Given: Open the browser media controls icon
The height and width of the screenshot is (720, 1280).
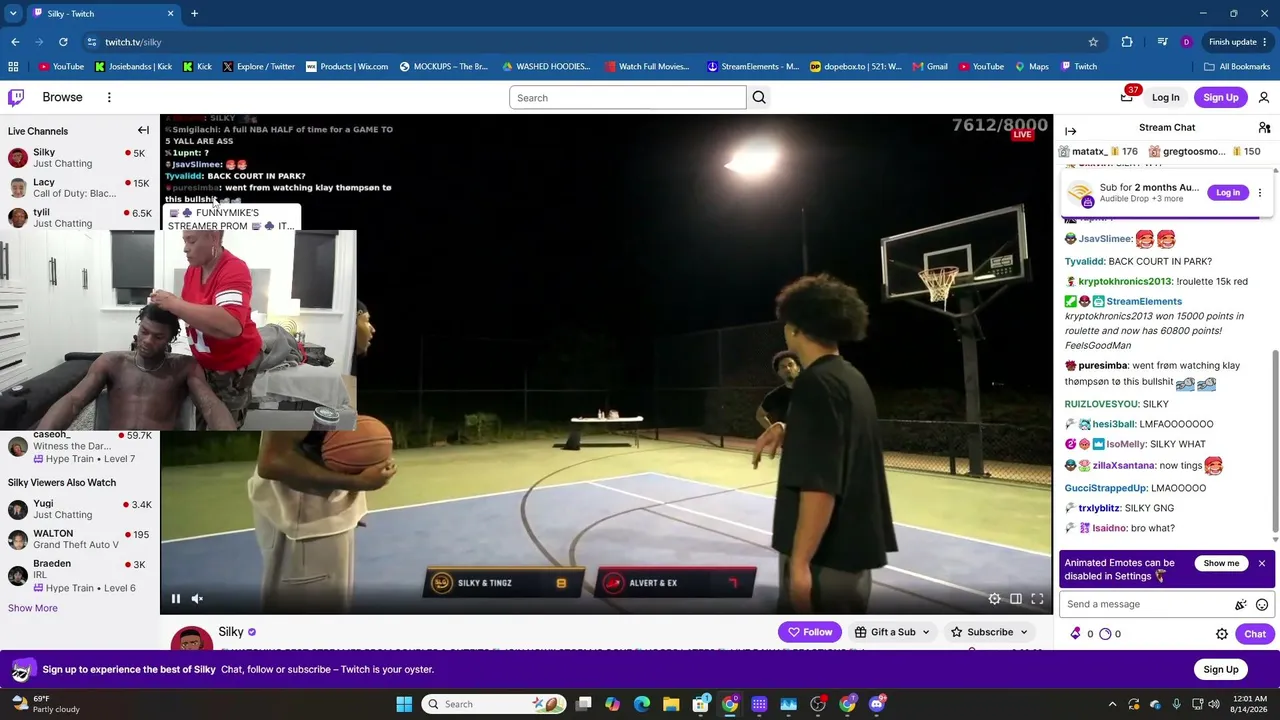Looking at the screenshot, I should [1162, 42].
